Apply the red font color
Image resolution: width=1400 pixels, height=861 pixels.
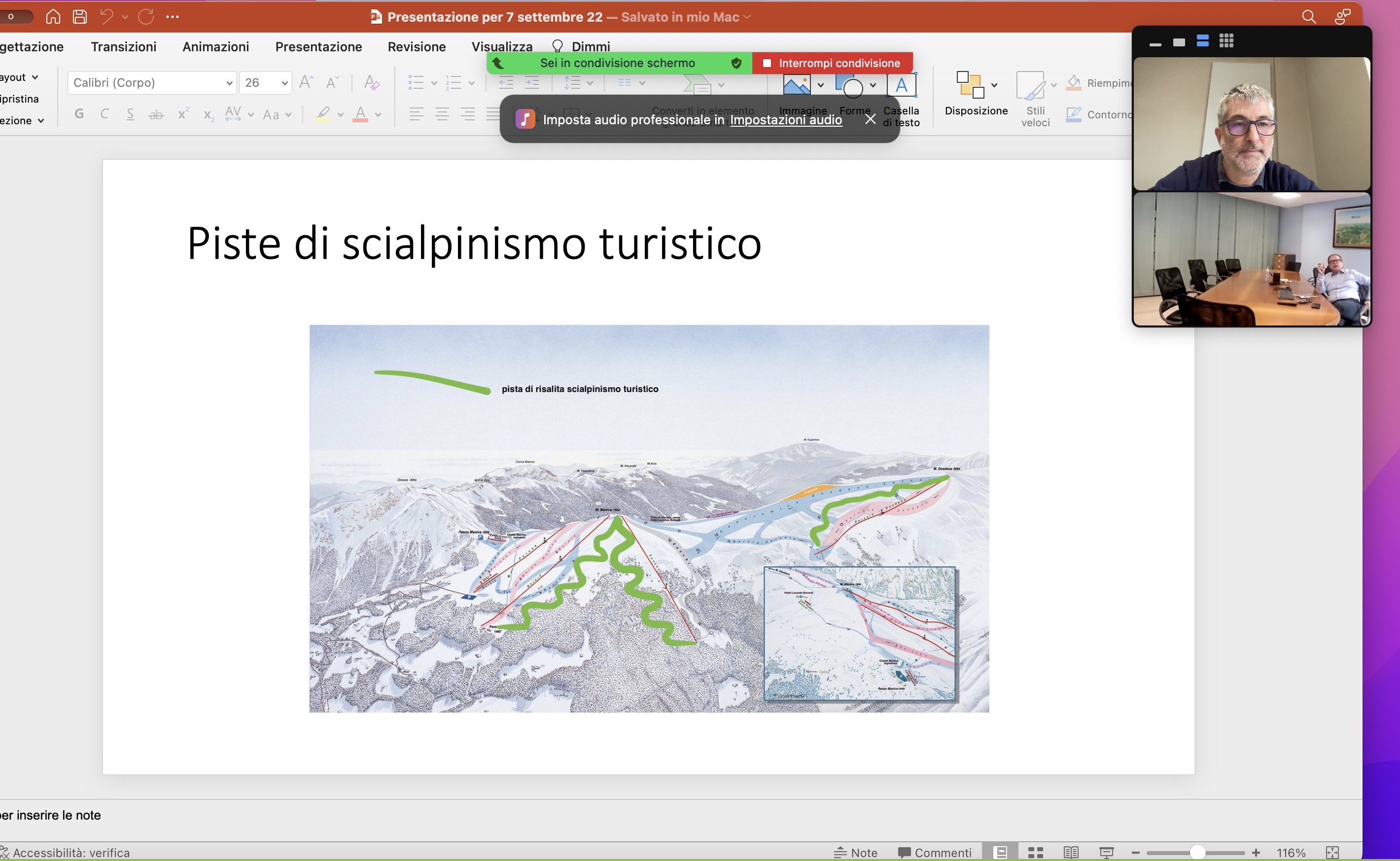(360, 114)
